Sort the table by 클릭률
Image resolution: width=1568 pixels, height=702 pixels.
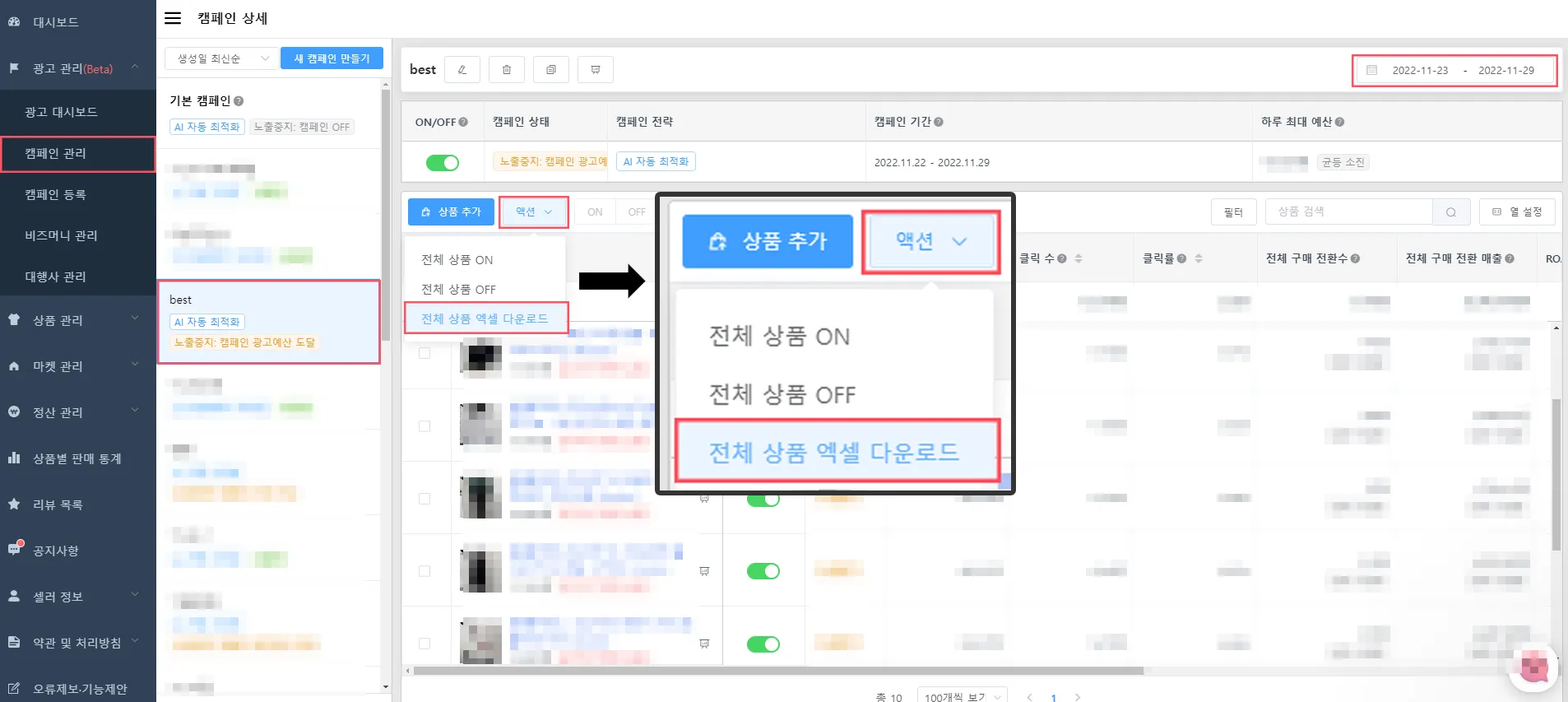[x=1199, y=258]
